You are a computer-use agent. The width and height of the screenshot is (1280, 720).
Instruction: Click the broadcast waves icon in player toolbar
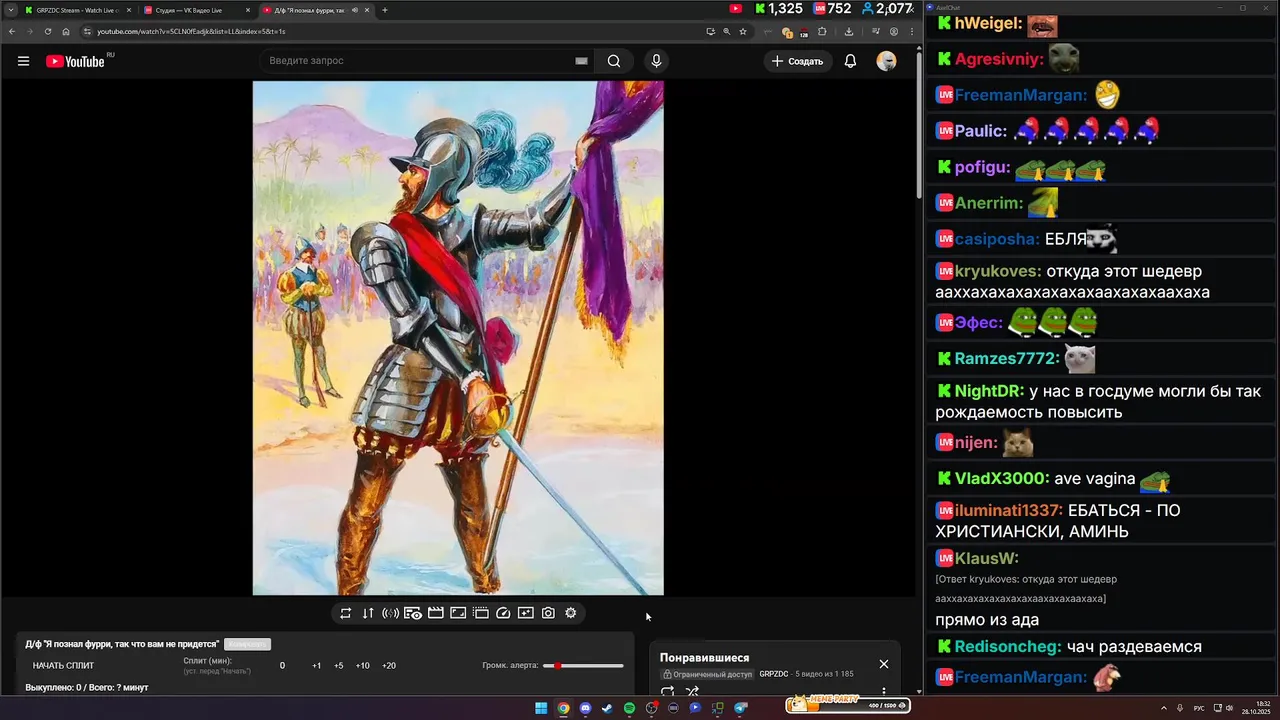coord(390,613)
